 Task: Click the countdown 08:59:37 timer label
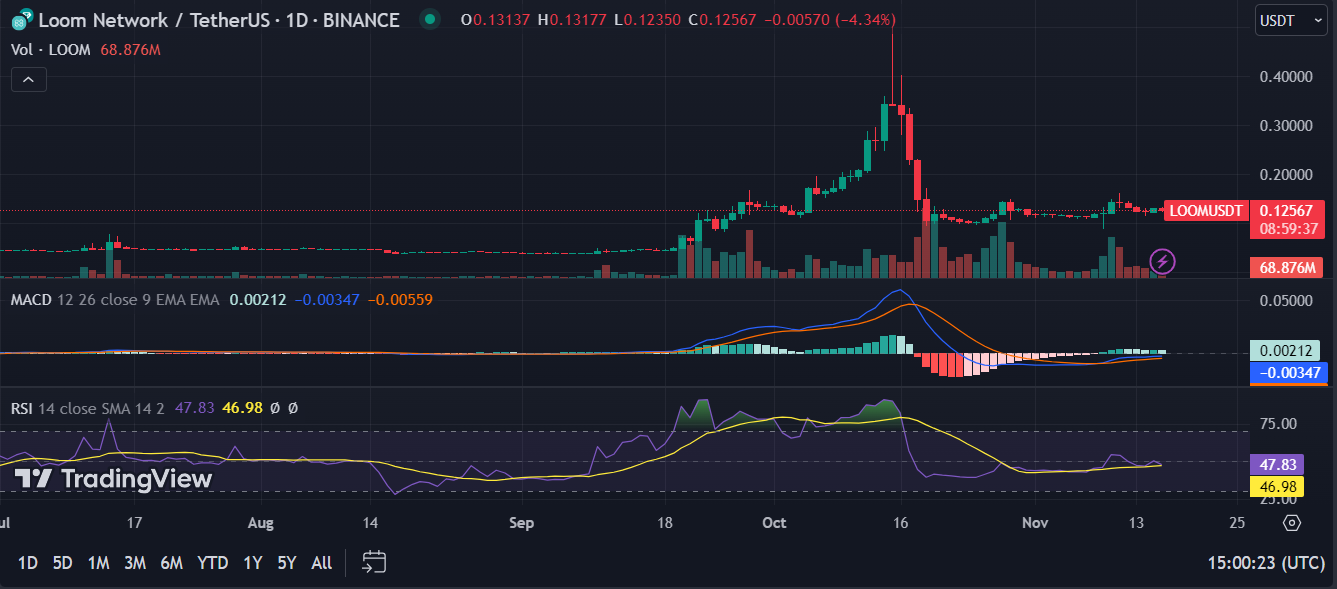click(x=1286, y=228)
